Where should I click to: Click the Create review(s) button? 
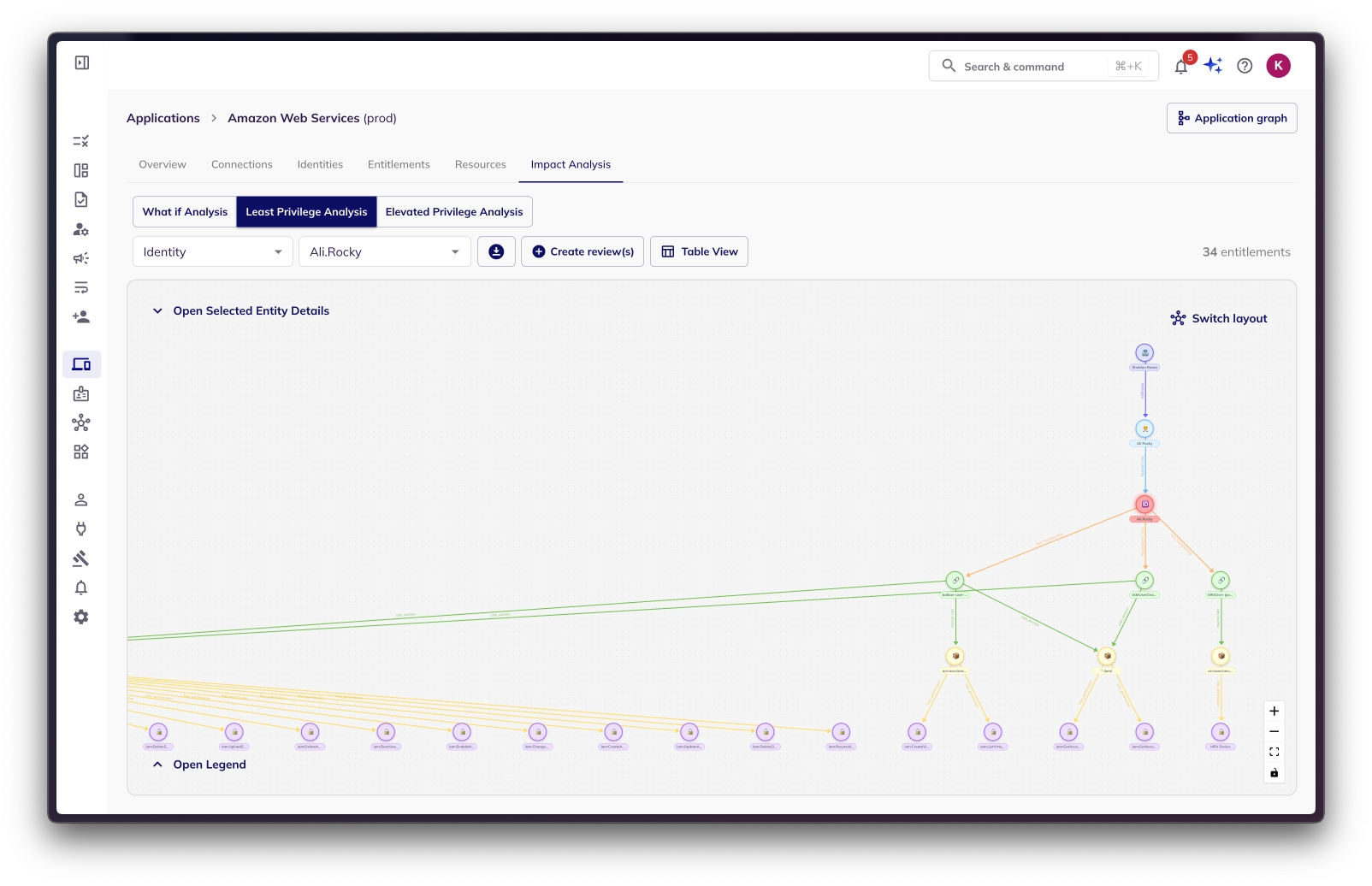click(x=583, y=252)
